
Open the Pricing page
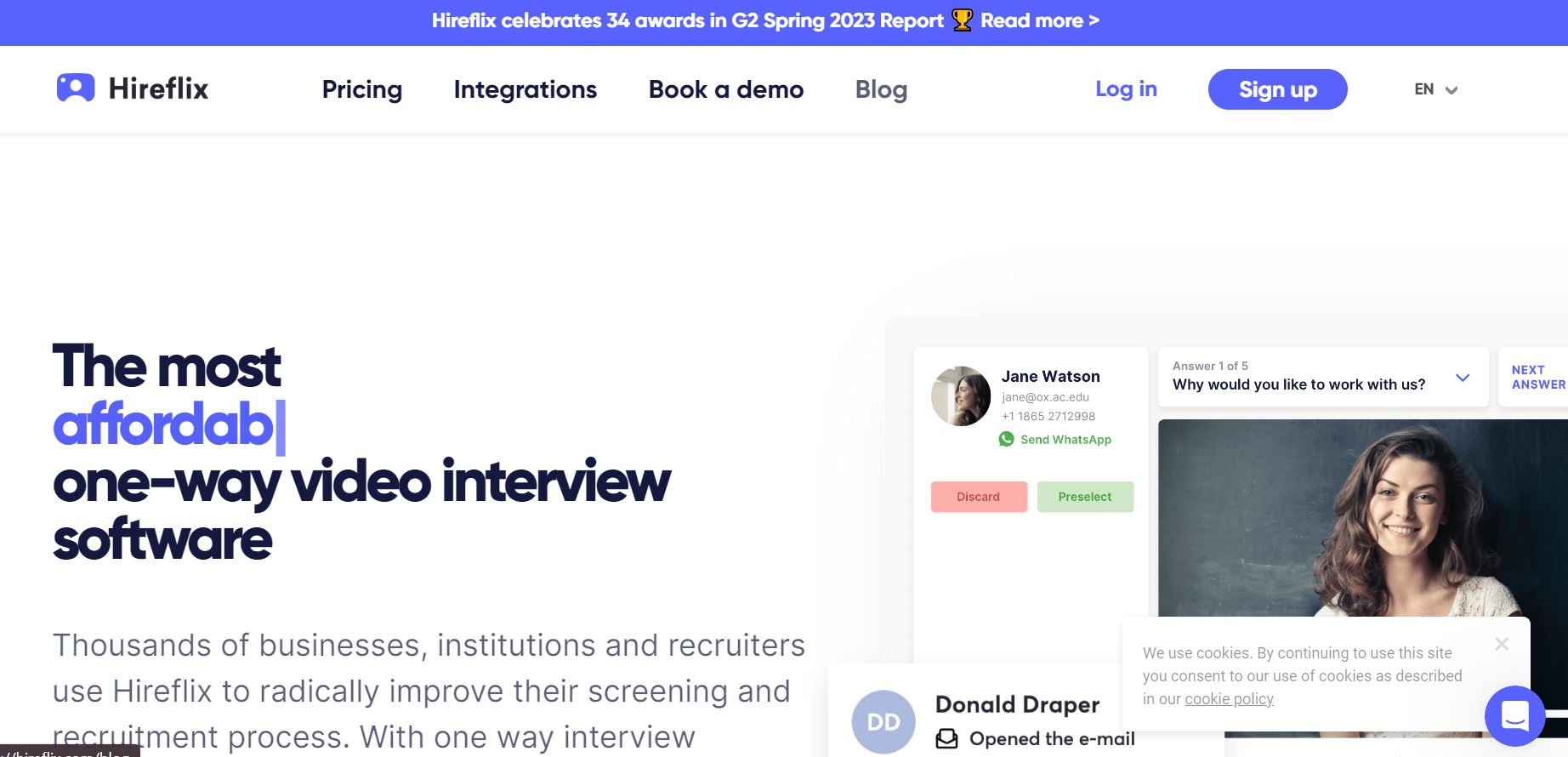[362, 89]
